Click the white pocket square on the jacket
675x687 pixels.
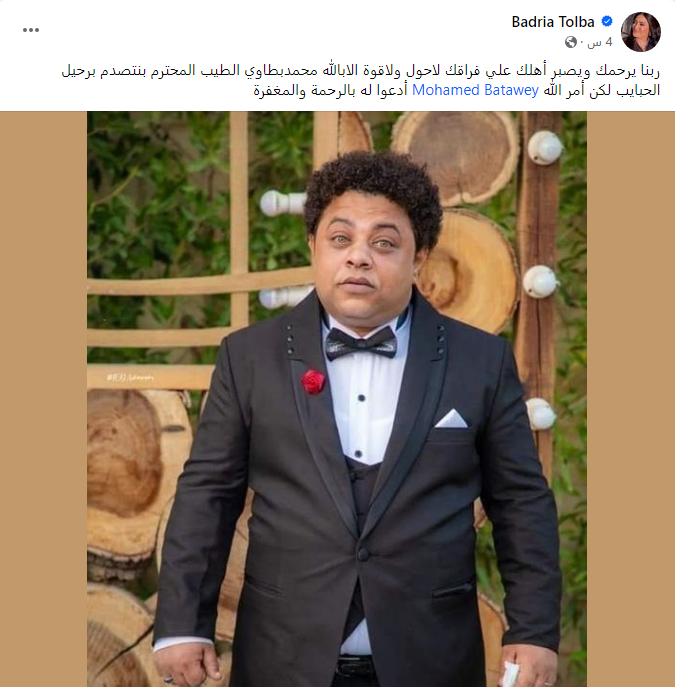tap(451, 418)
